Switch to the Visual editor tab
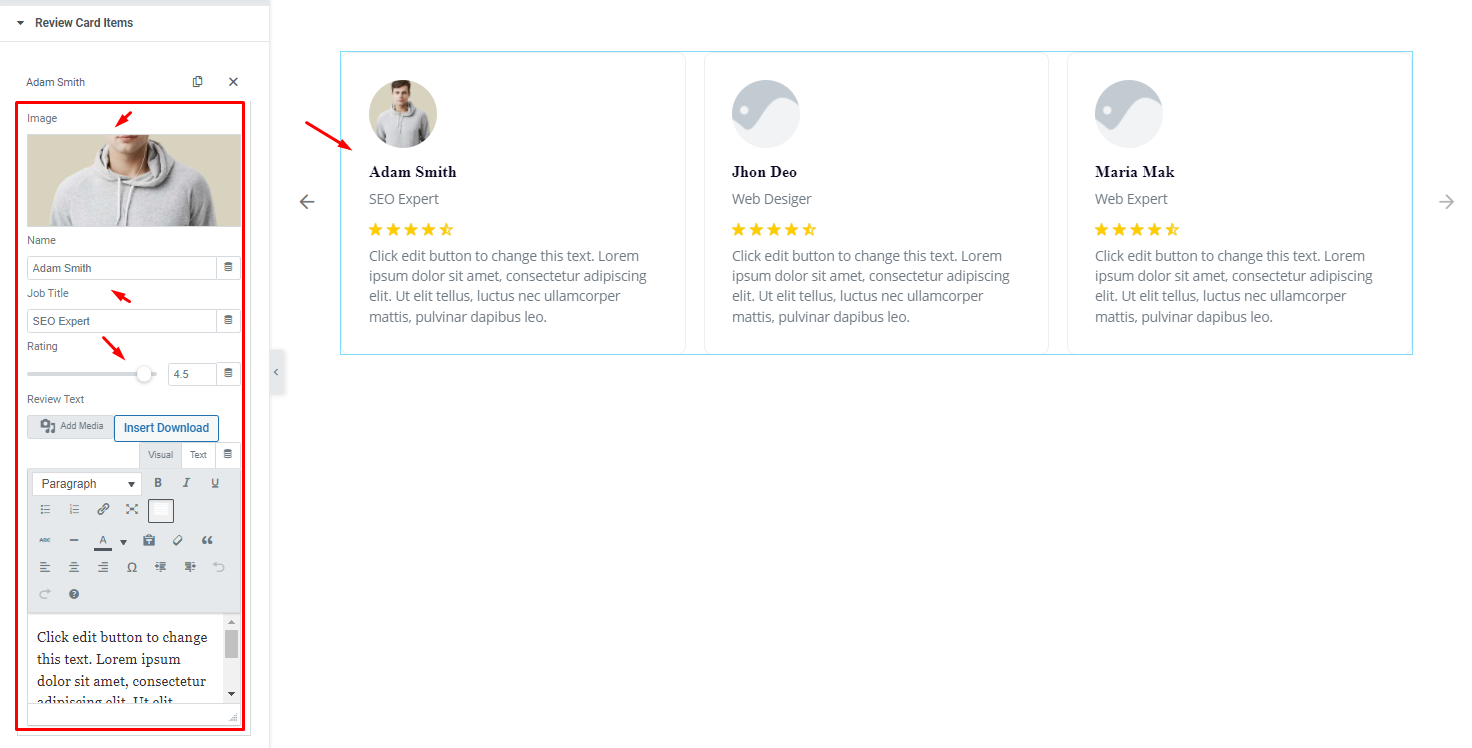1472x748 pixels. coord(160,455)
